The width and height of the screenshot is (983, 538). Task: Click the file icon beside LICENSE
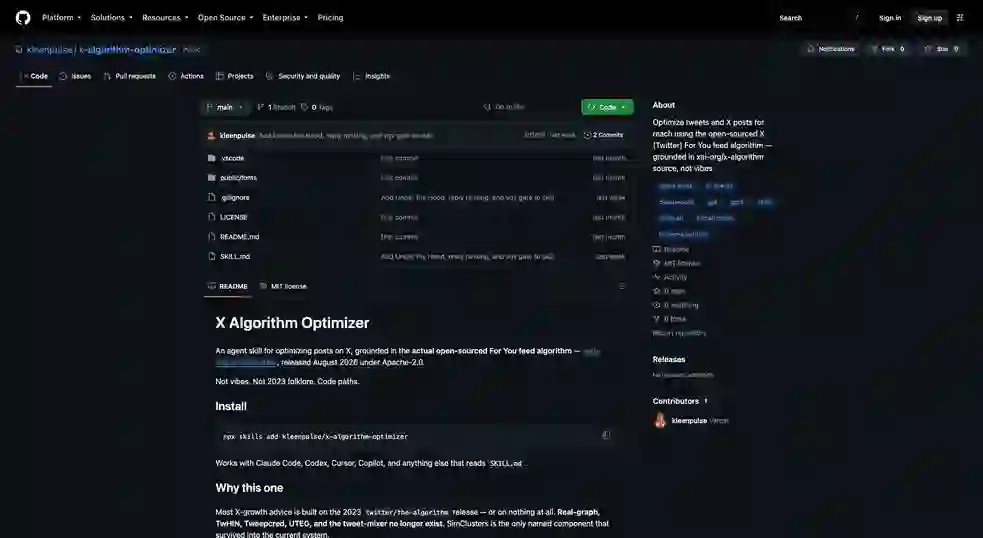(x=211, y=217)
